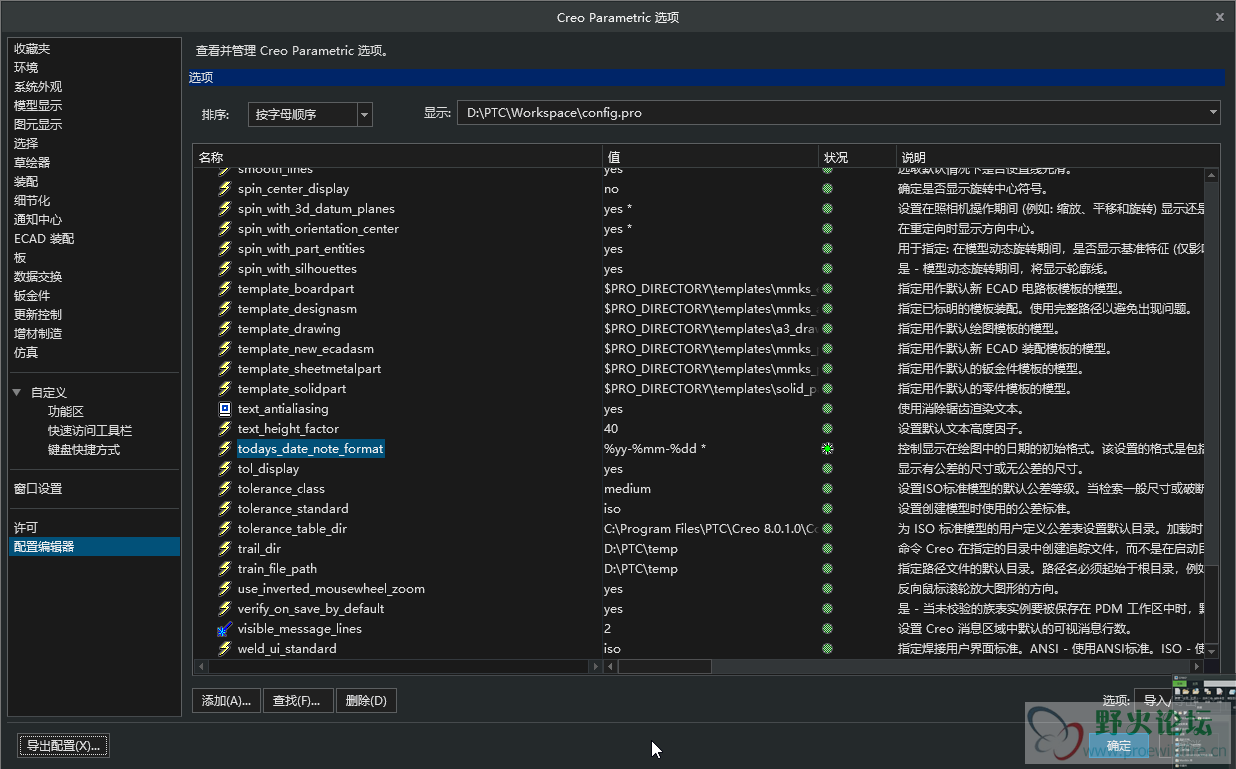Click lightning icon of template_new_ecadasm
1236x769 pixels.
point(225,349)
